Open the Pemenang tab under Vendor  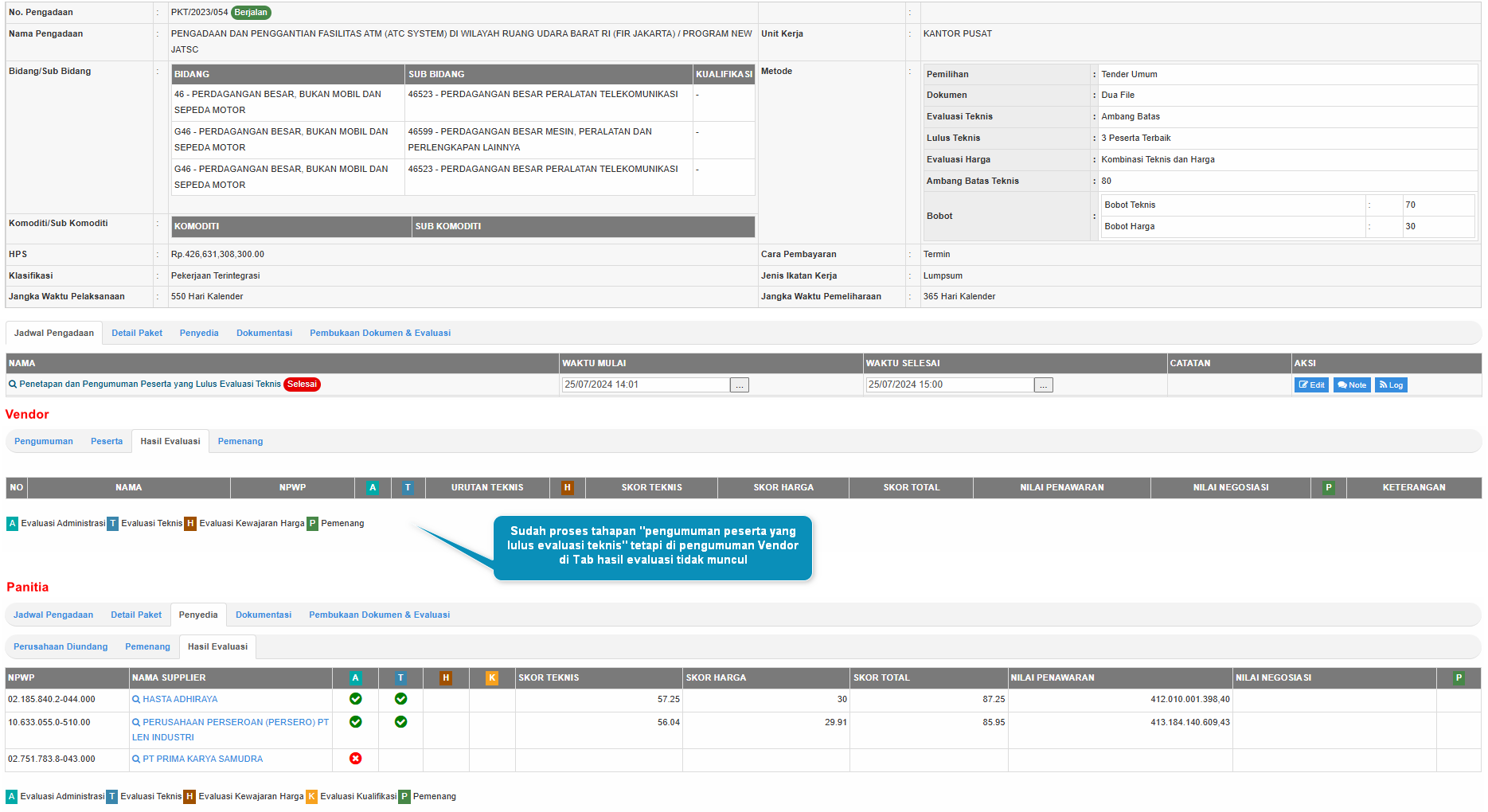240,442
